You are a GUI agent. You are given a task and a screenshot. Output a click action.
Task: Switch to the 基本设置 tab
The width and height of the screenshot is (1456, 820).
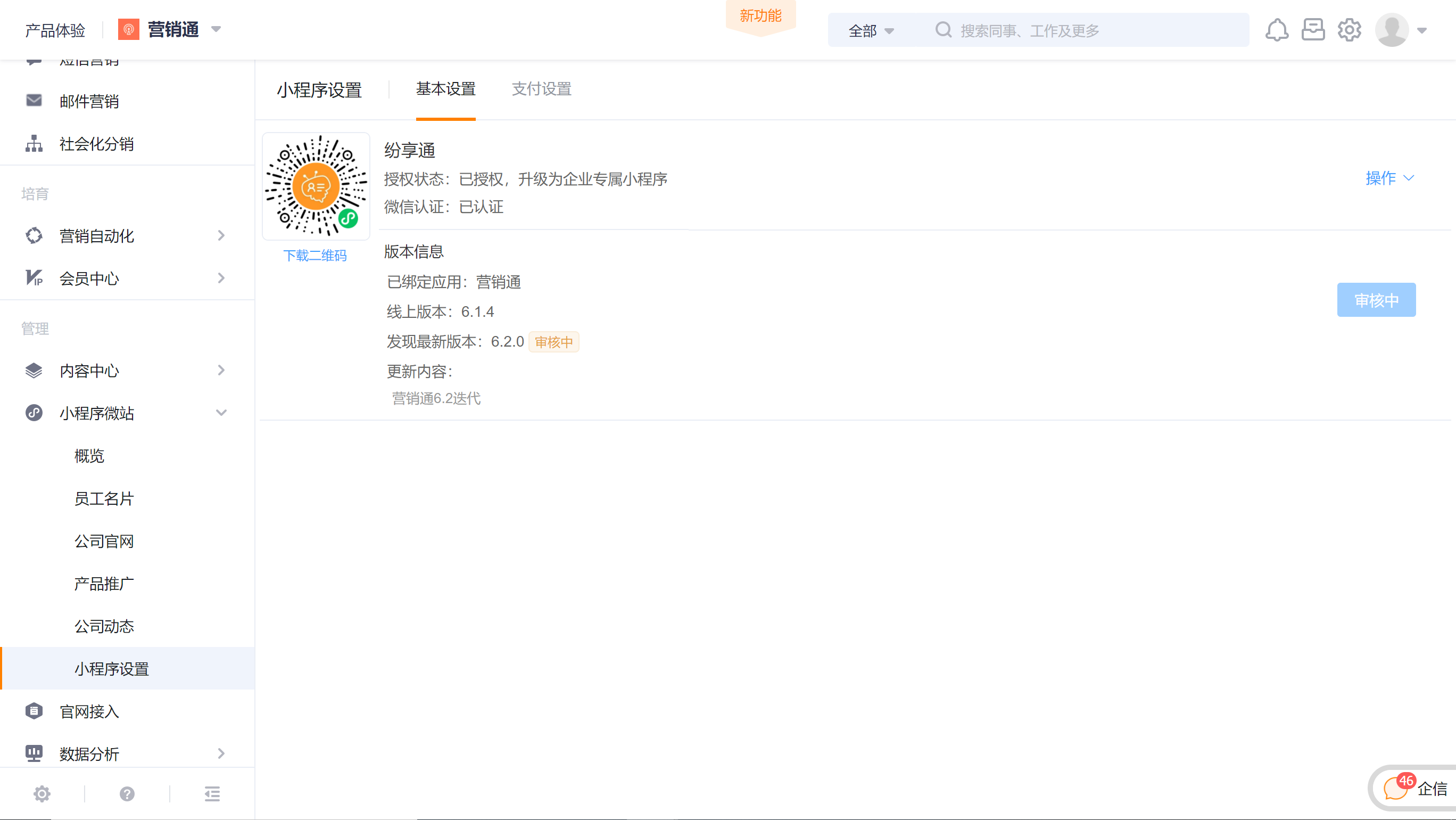(445, 89)
